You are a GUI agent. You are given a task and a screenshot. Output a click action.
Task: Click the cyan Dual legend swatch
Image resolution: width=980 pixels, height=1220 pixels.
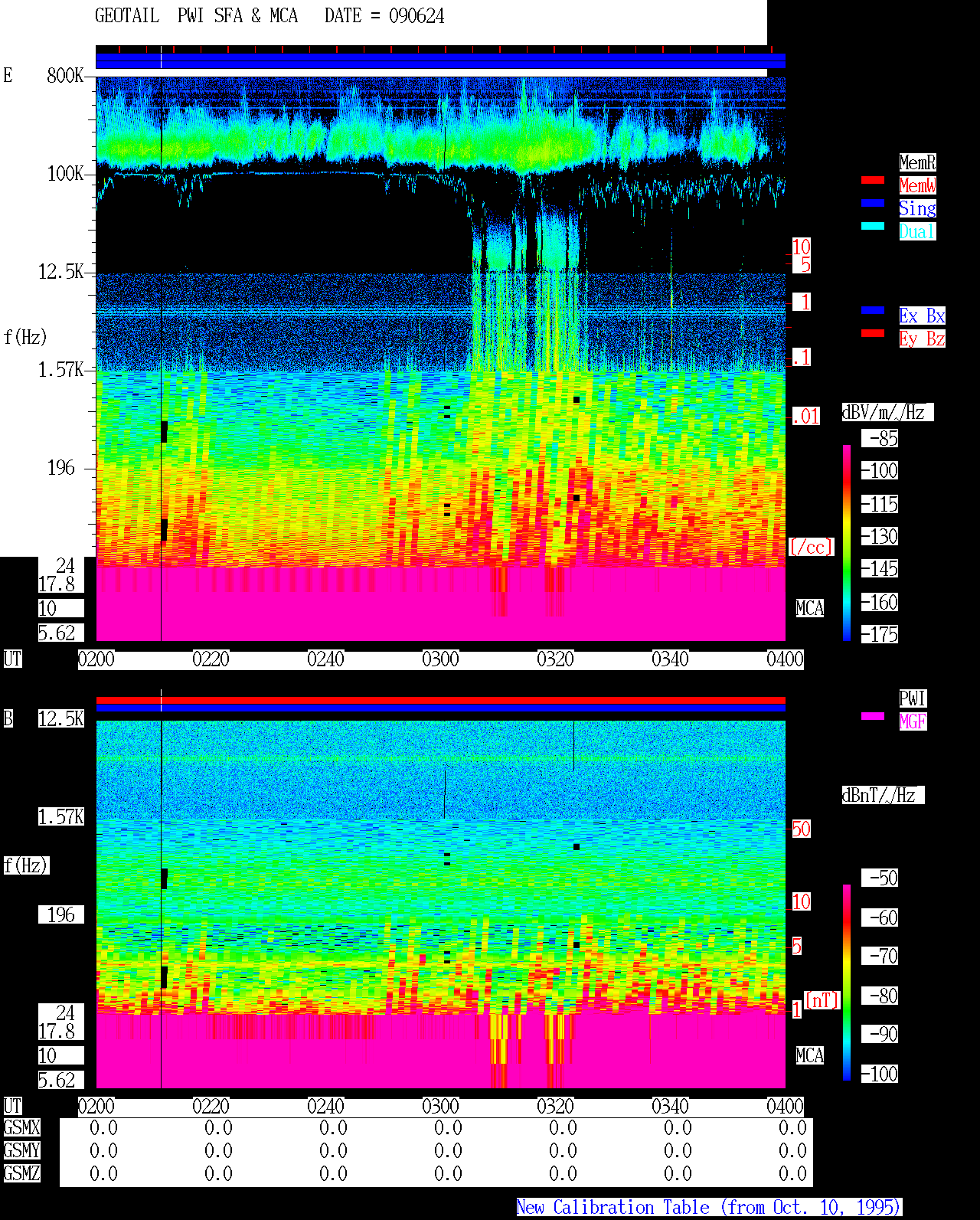pyautogui.click(x=873, y=227)
